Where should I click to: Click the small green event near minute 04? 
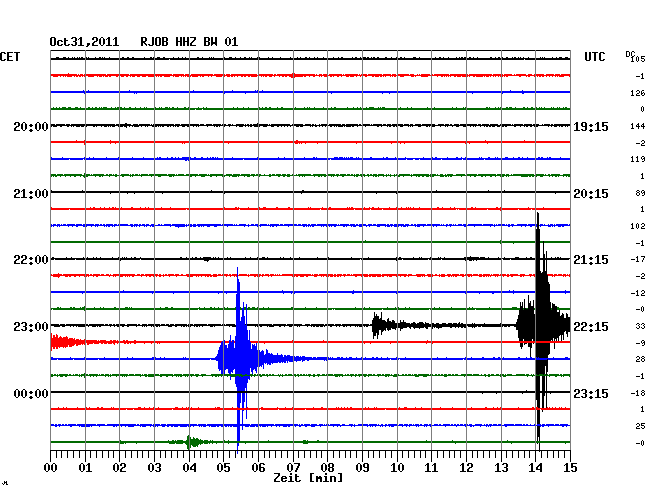pos(190,442)
